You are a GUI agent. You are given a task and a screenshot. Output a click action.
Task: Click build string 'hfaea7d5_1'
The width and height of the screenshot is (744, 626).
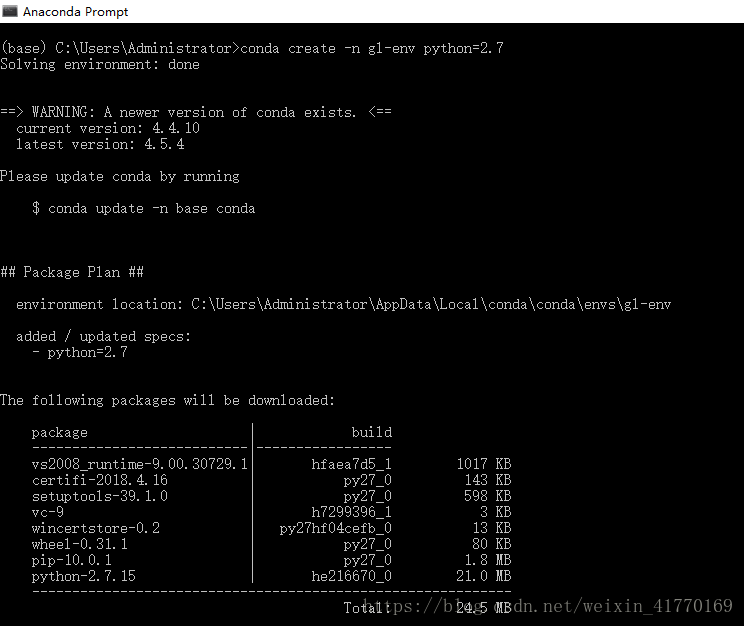tap(352, 464)
